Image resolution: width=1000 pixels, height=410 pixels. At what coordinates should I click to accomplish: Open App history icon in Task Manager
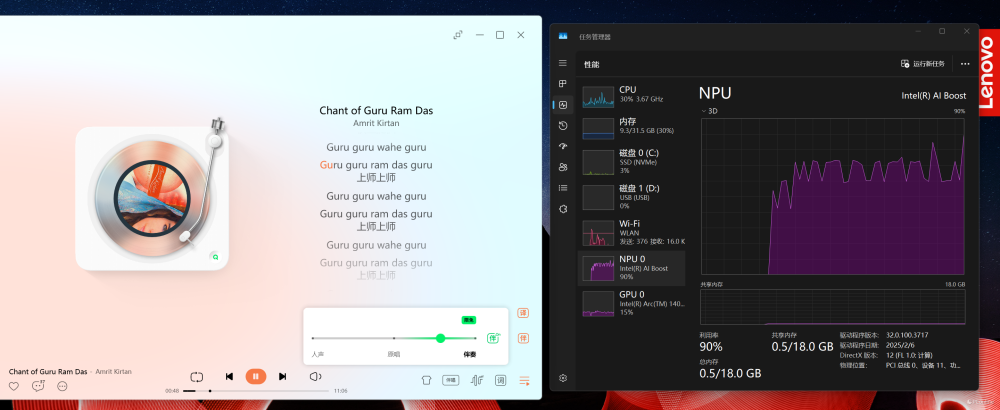pyautogui.click(x=562, y=126)
